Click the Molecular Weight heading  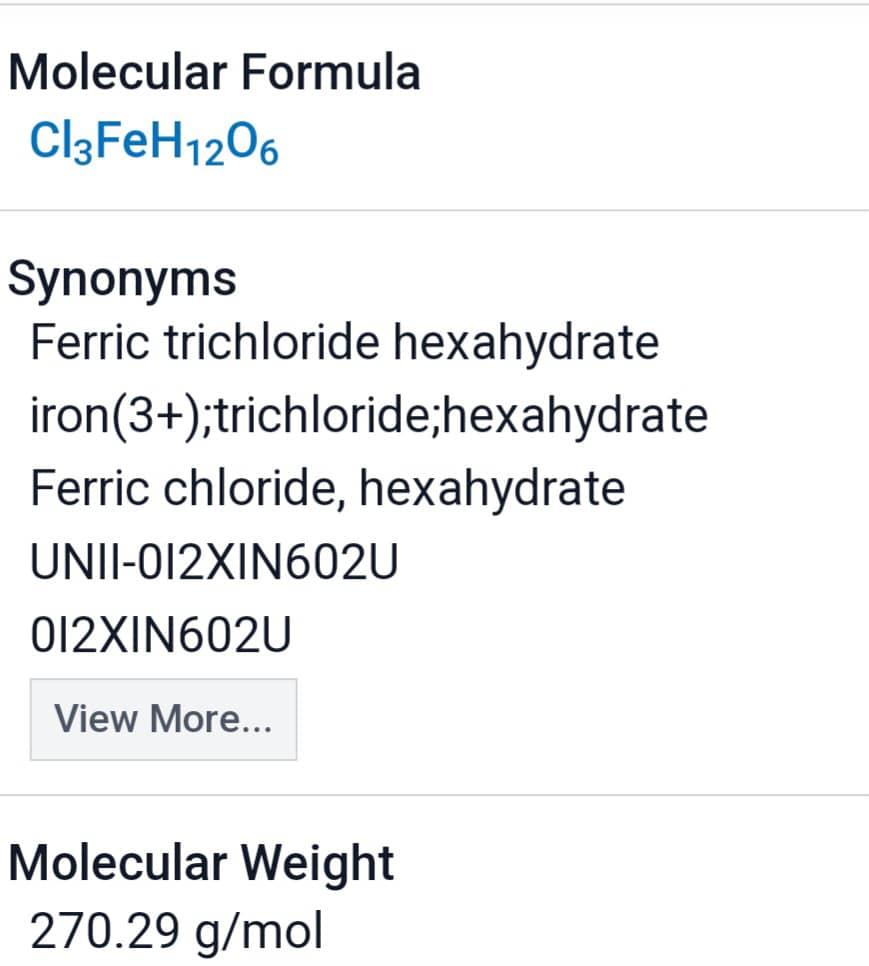coord(201,864)
